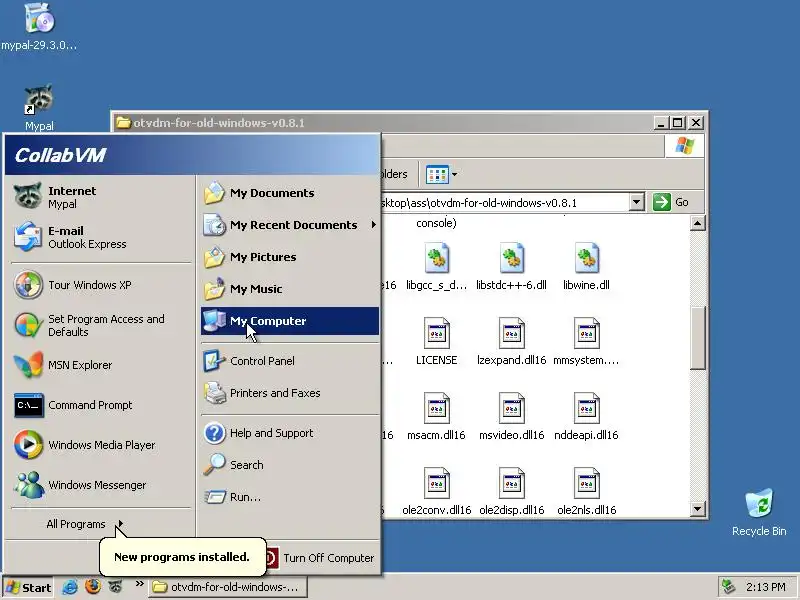Viewport: 800px width, 600px height.
Task: Launch Outlook Express E-mail entry
Action: pos(101,237)
